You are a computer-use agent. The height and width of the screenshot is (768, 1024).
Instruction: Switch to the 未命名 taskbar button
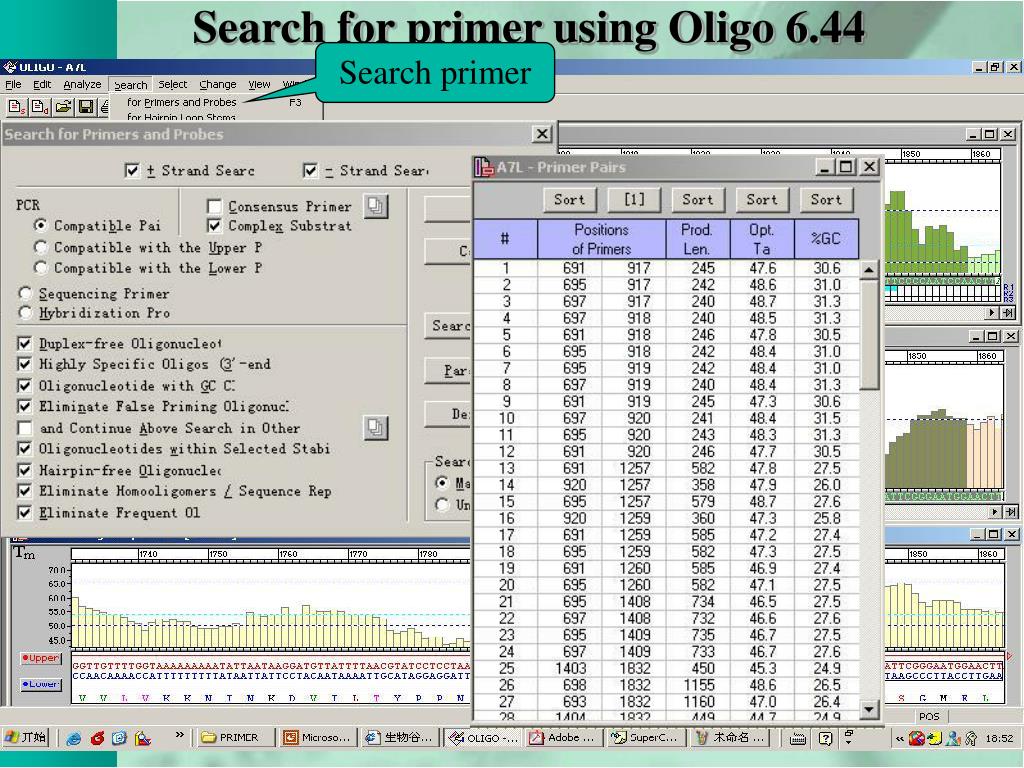click(731, 738)
